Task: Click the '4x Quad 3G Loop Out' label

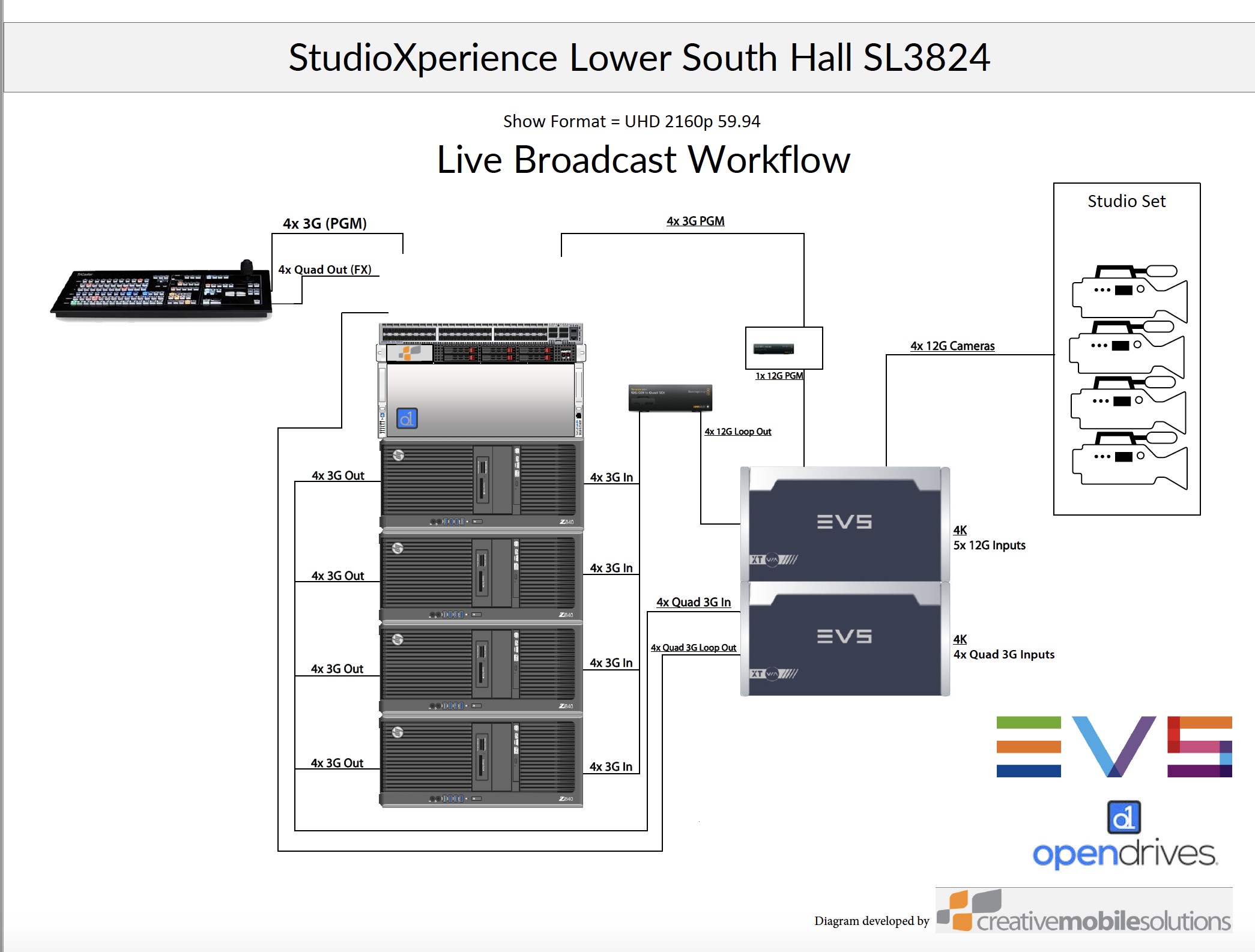Action: click(694, 648)
